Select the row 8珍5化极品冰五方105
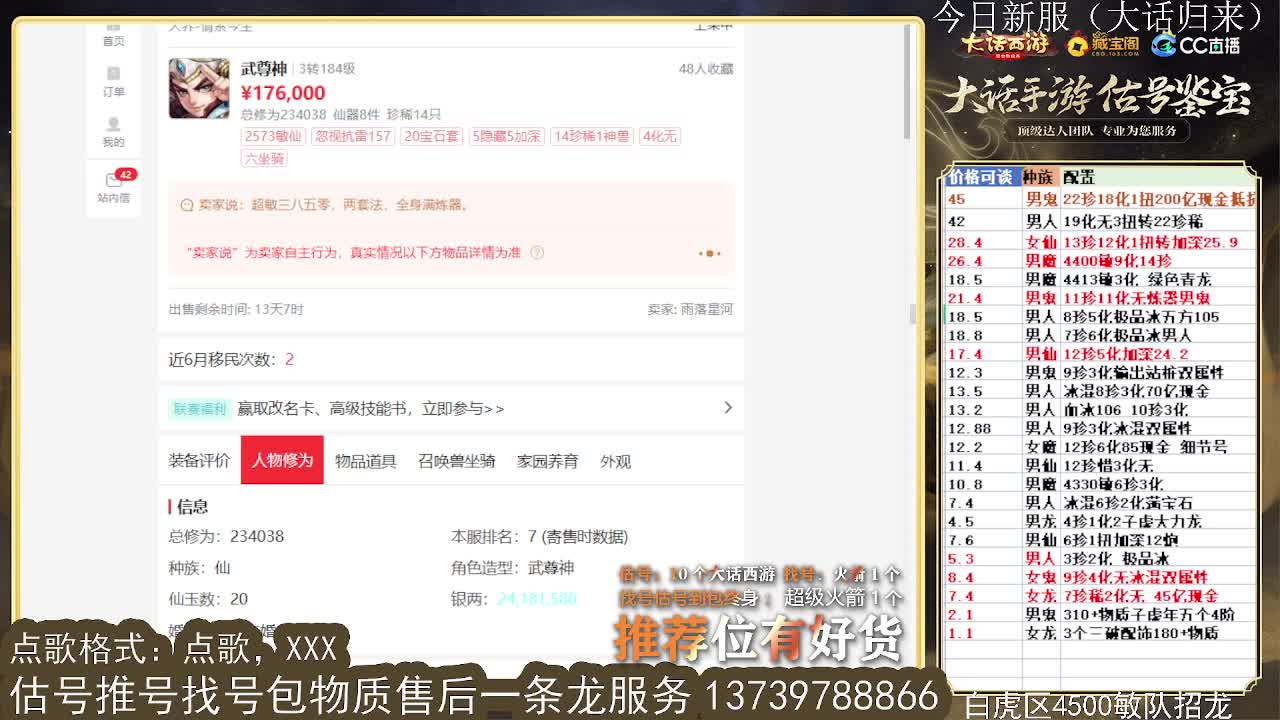1280x720 pixels. [1101, 317]
